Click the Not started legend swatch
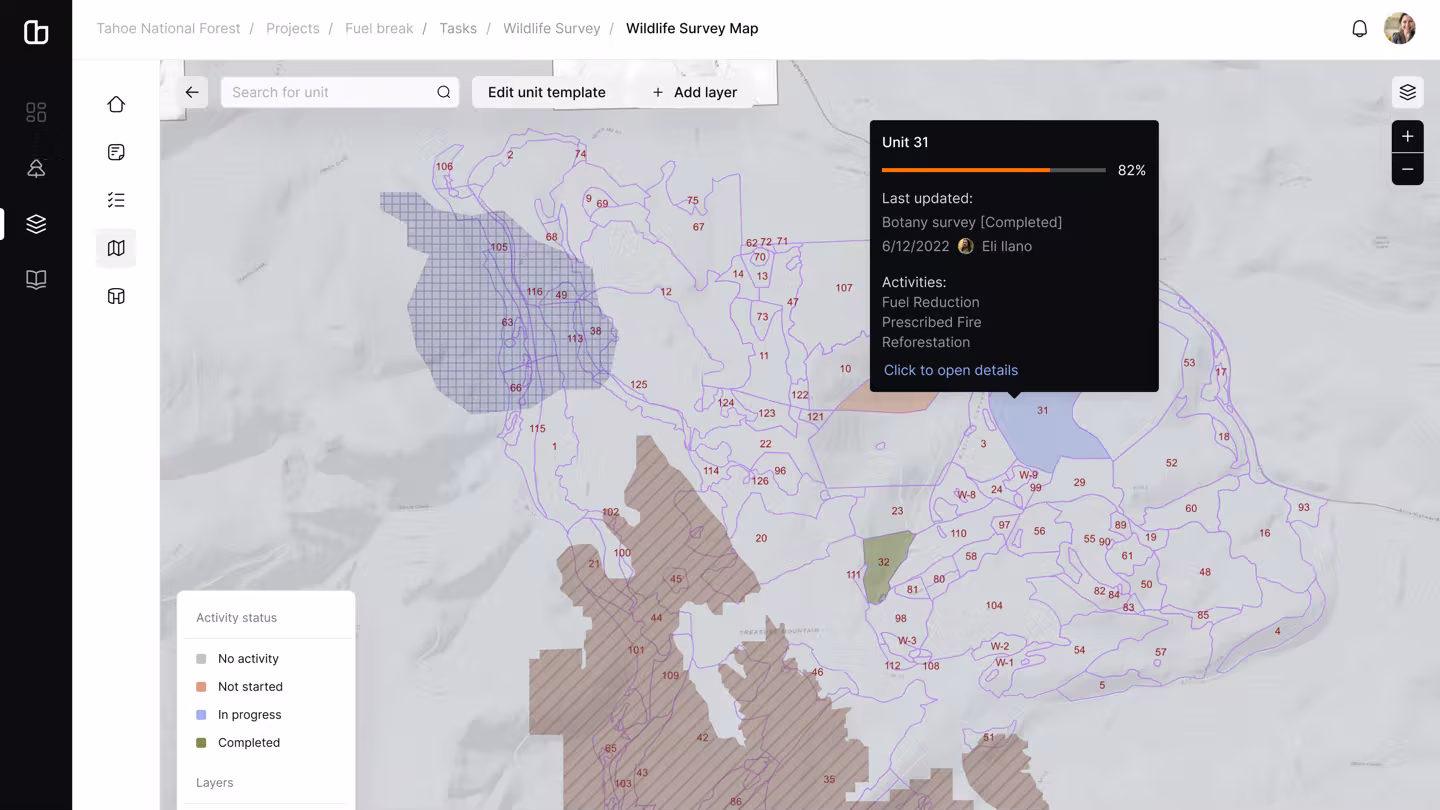The image size is (1440, 810). click(201, 687)
